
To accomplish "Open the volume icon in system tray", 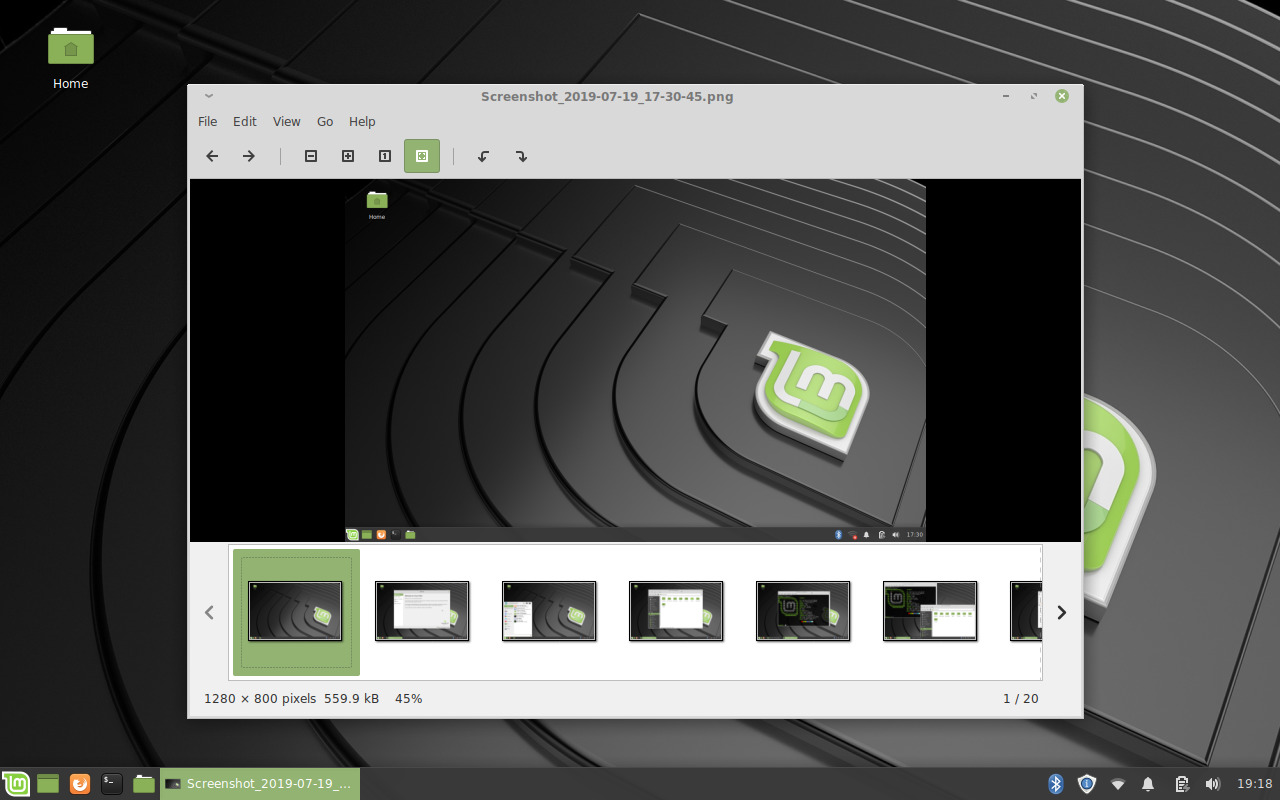I will point(1213,784).
